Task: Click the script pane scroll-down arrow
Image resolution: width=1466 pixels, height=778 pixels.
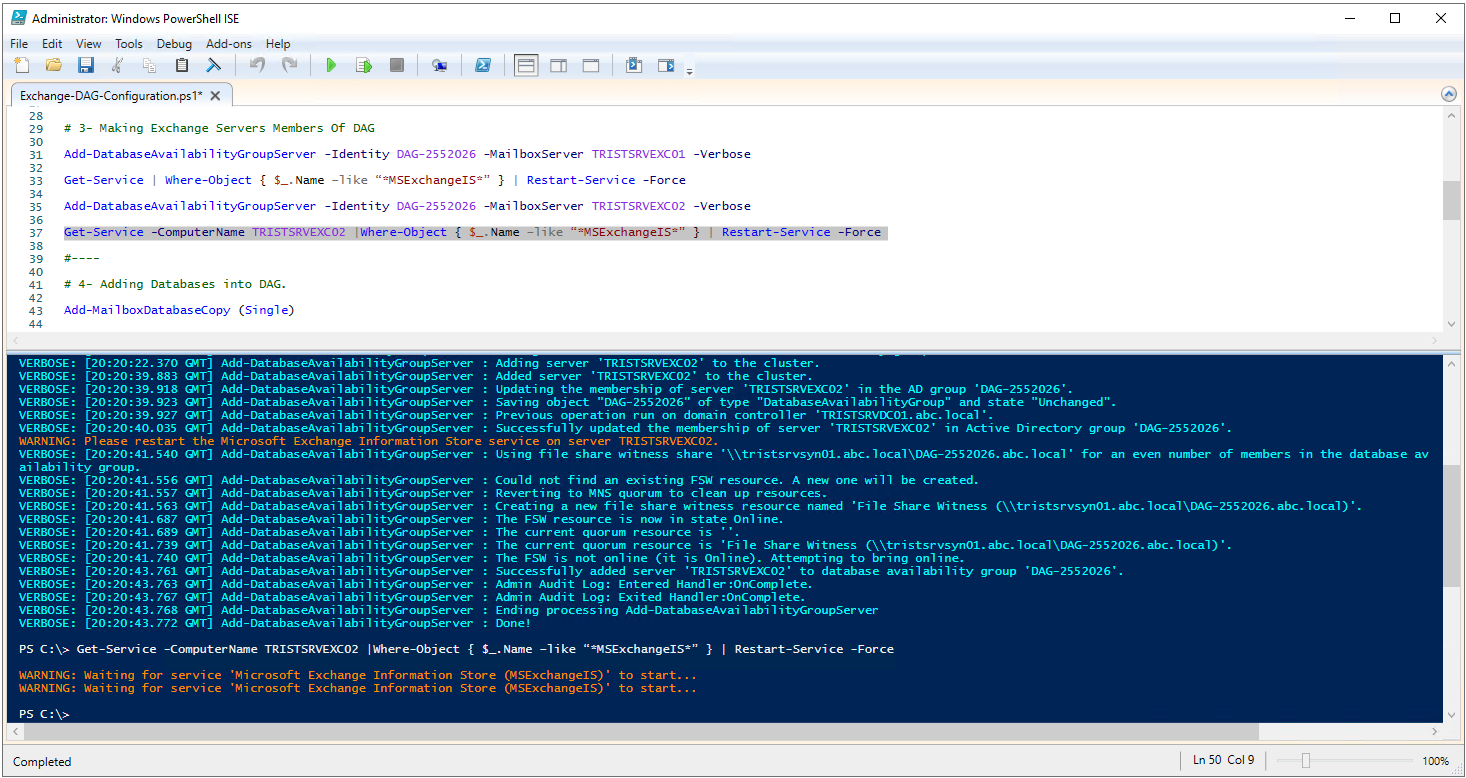Action: [1451, 323]
